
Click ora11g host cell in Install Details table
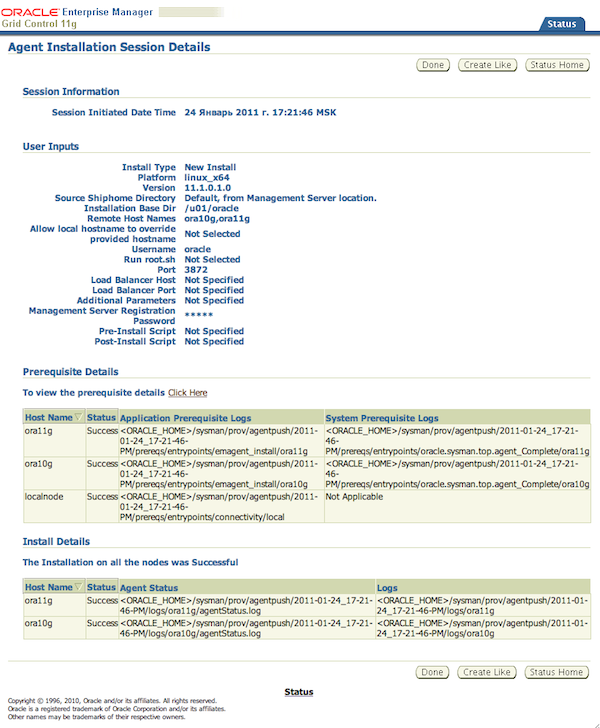pyautogui.click(x=41, y=601)
